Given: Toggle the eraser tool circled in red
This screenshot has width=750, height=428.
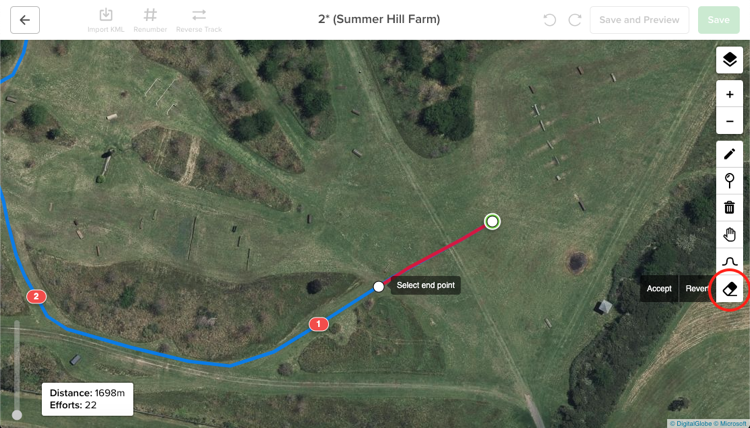Looking at the screenshot, I should coord(729,289).
